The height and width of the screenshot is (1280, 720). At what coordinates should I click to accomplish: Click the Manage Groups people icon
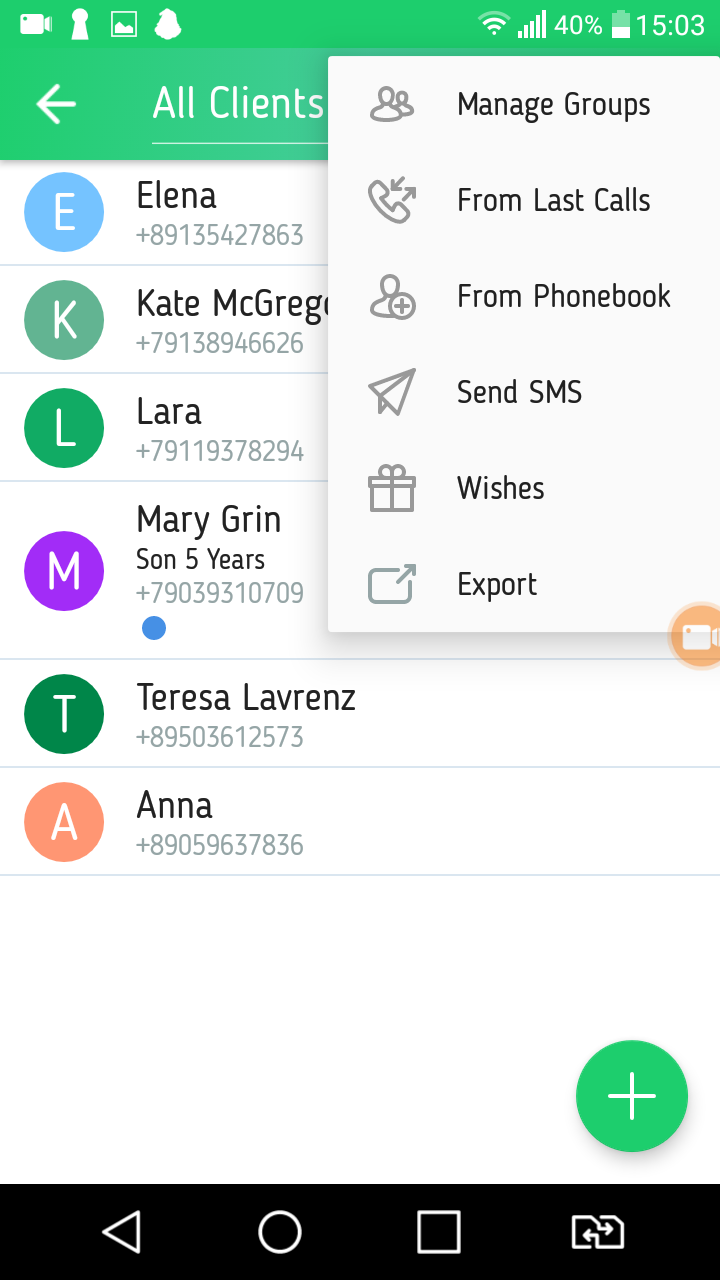391,104
